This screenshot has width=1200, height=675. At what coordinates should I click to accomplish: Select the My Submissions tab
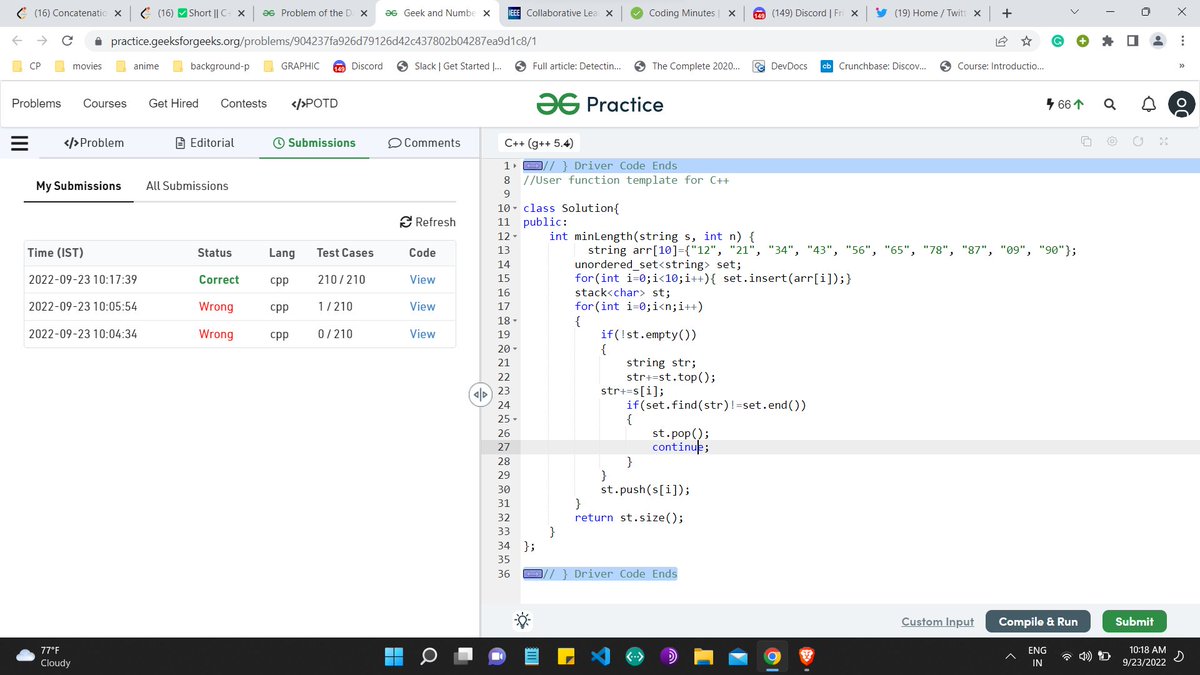tap(78, 186)
